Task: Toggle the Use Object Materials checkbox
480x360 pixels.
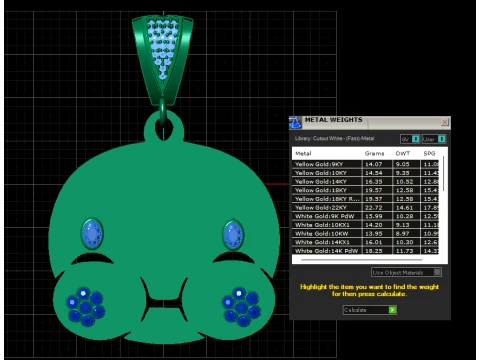Action: pos(437,272)
